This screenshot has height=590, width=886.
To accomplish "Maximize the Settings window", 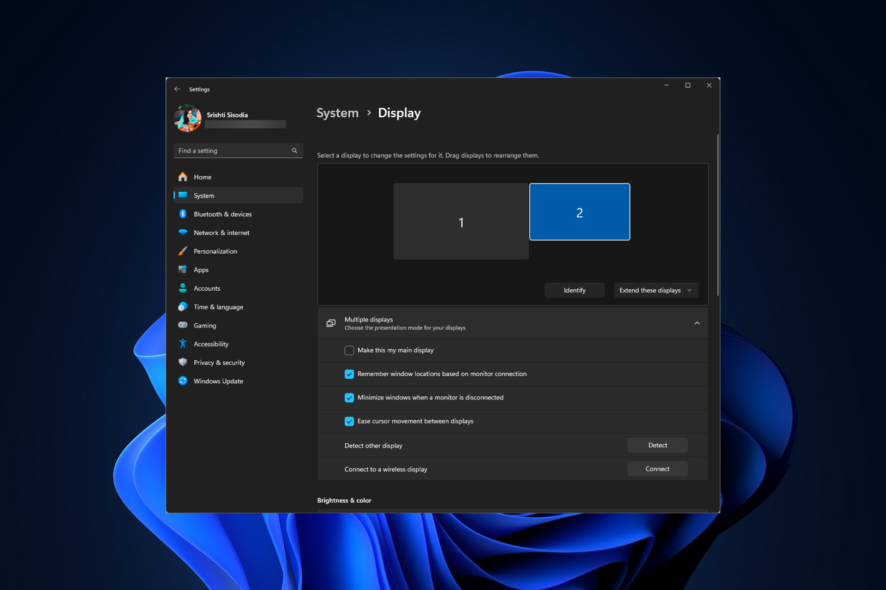I will 688,85.
